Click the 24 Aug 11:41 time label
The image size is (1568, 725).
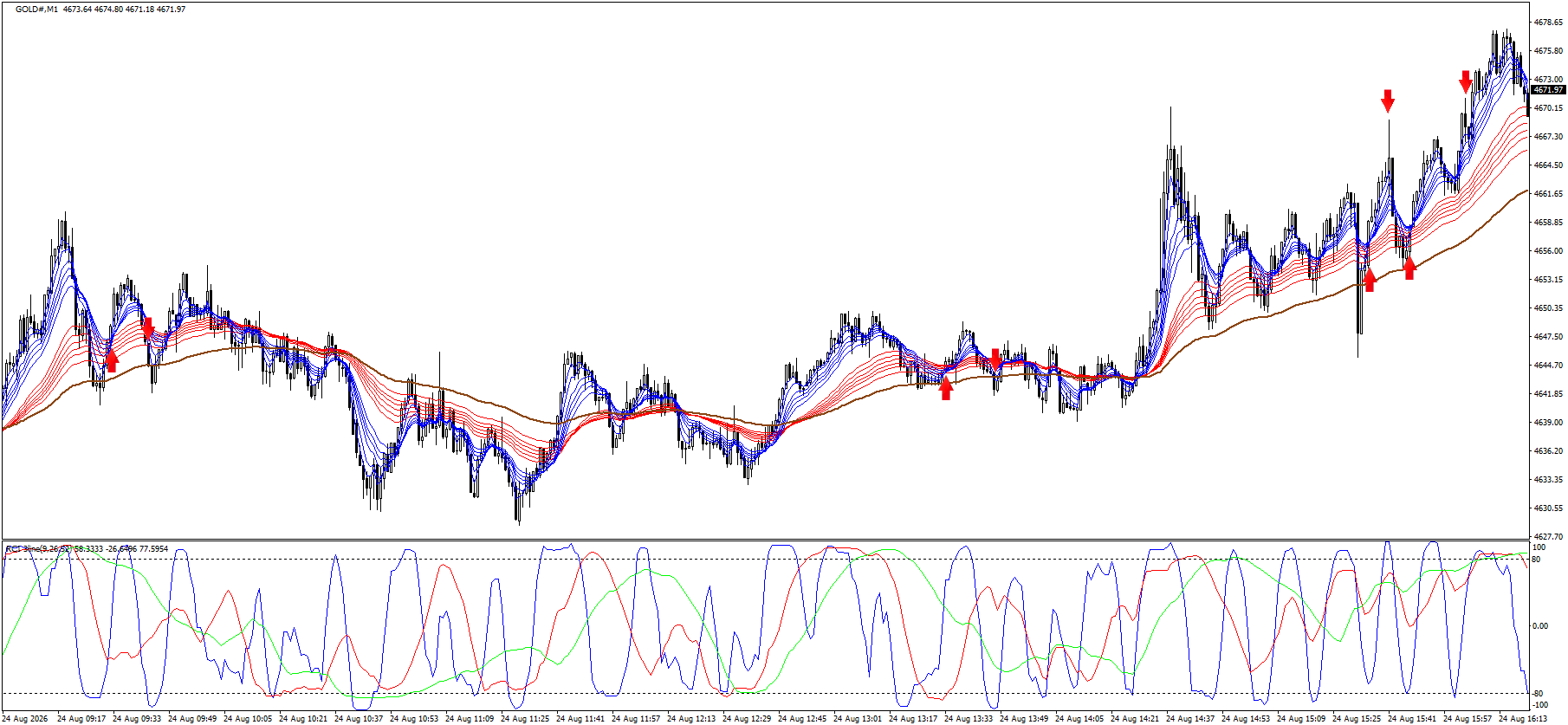580,719
